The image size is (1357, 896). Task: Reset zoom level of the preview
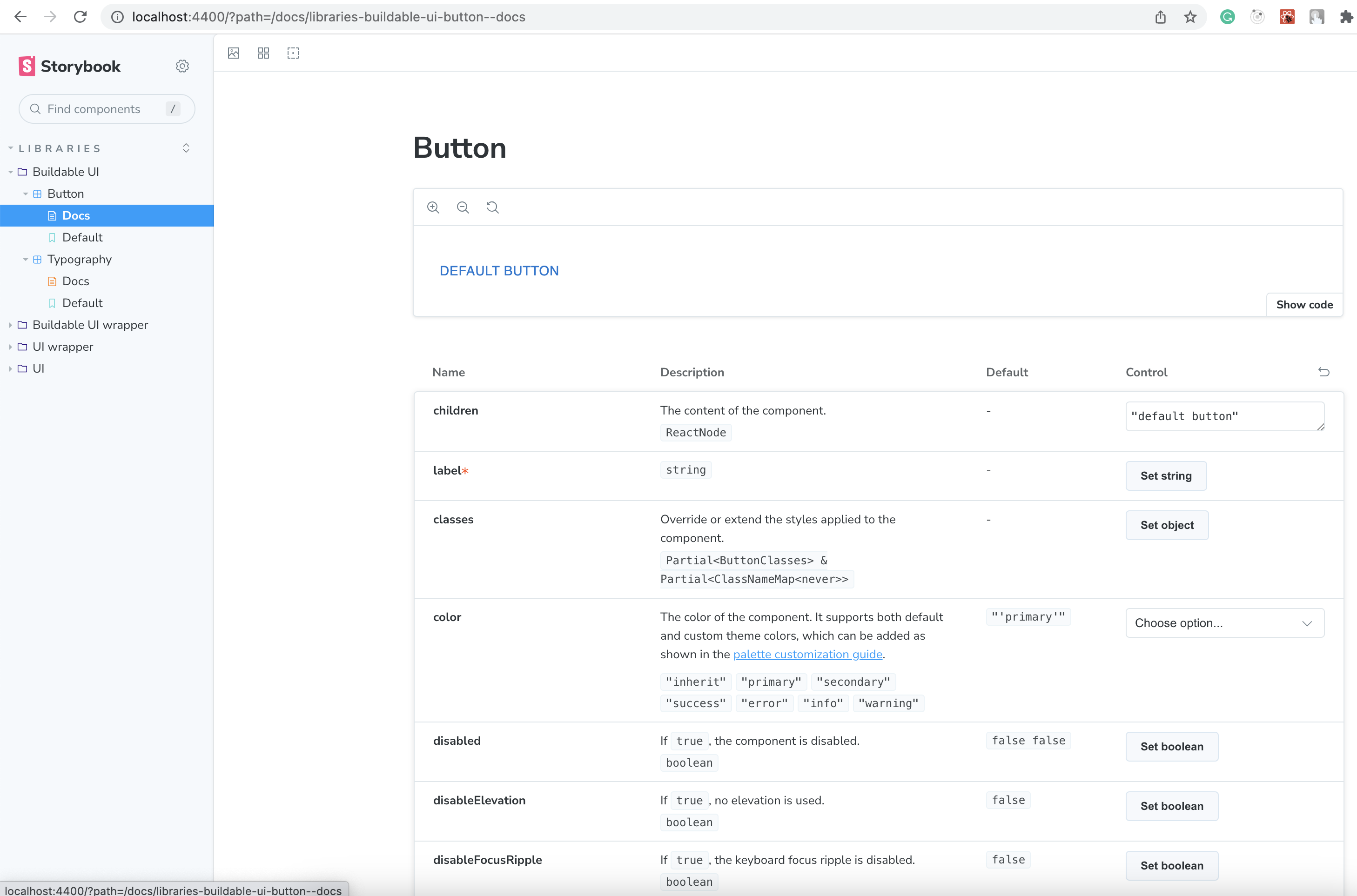click(x=492, y=207)
